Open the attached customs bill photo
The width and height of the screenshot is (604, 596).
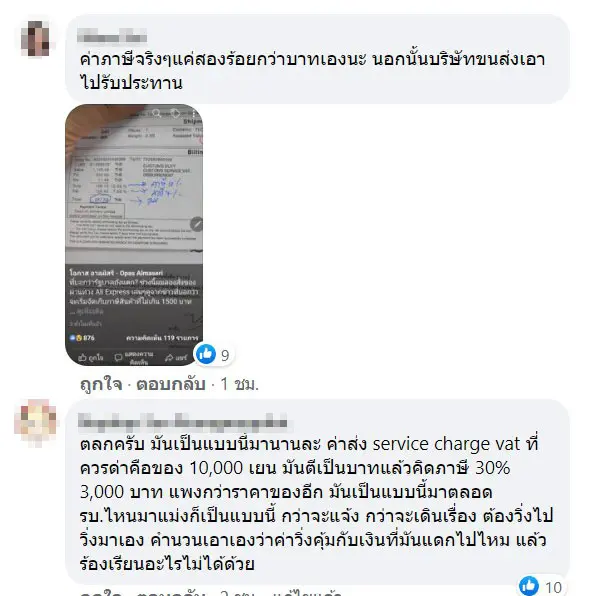(134, 235)
